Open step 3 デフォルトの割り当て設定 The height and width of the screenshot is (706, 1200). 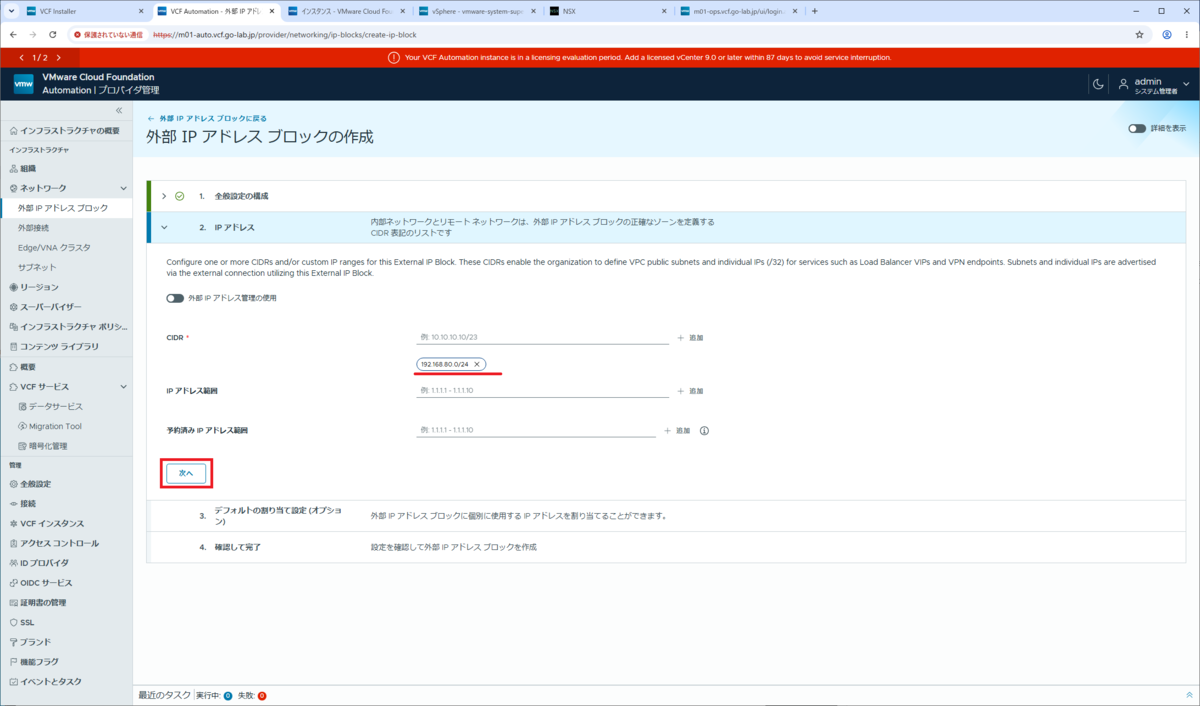point(666,516)
